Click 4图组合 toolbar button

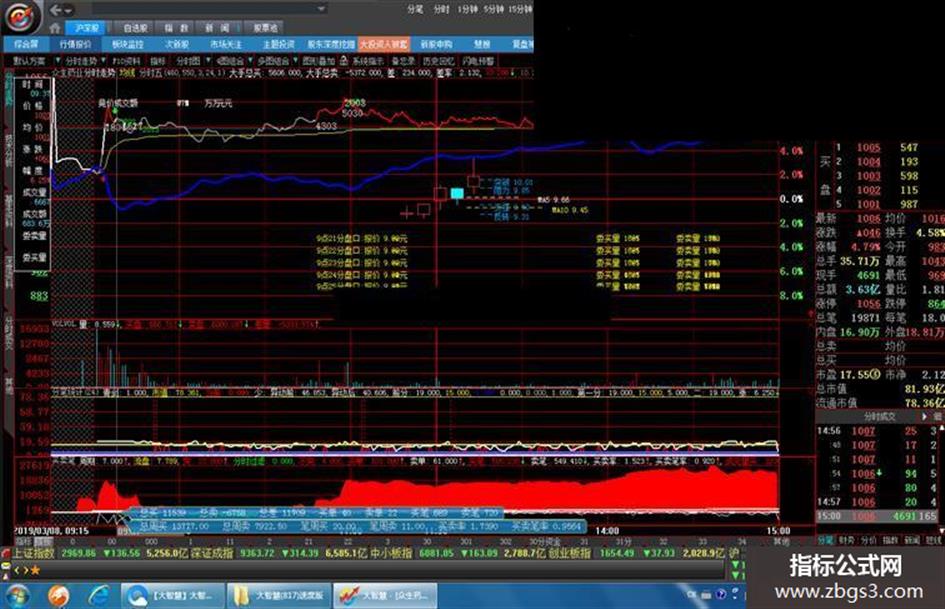[230, 61]
